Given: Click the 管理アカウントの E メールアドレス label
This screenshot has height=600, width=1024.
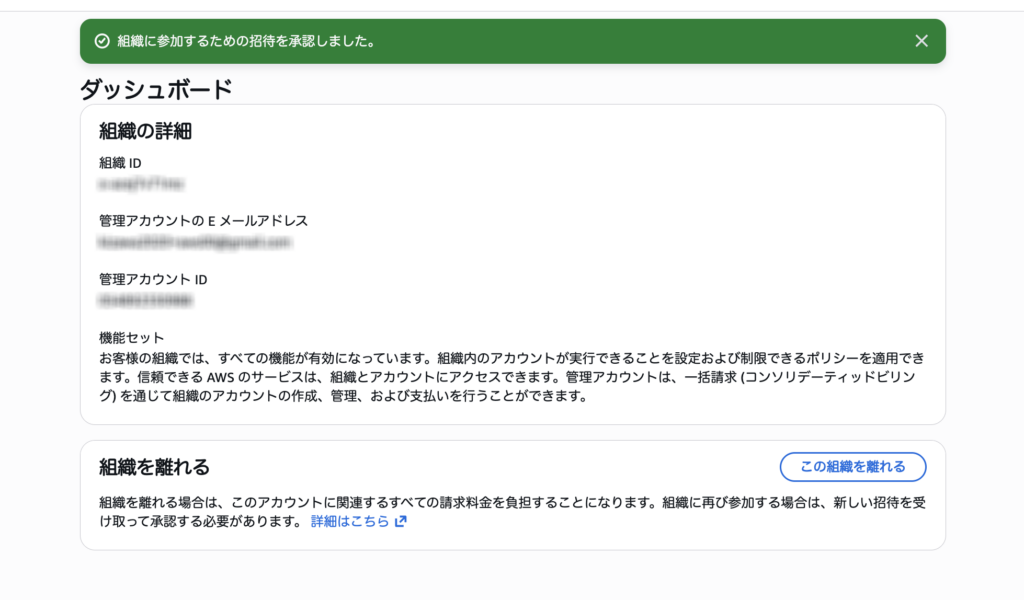Looking at the screenshot, I should pos(203,221).
